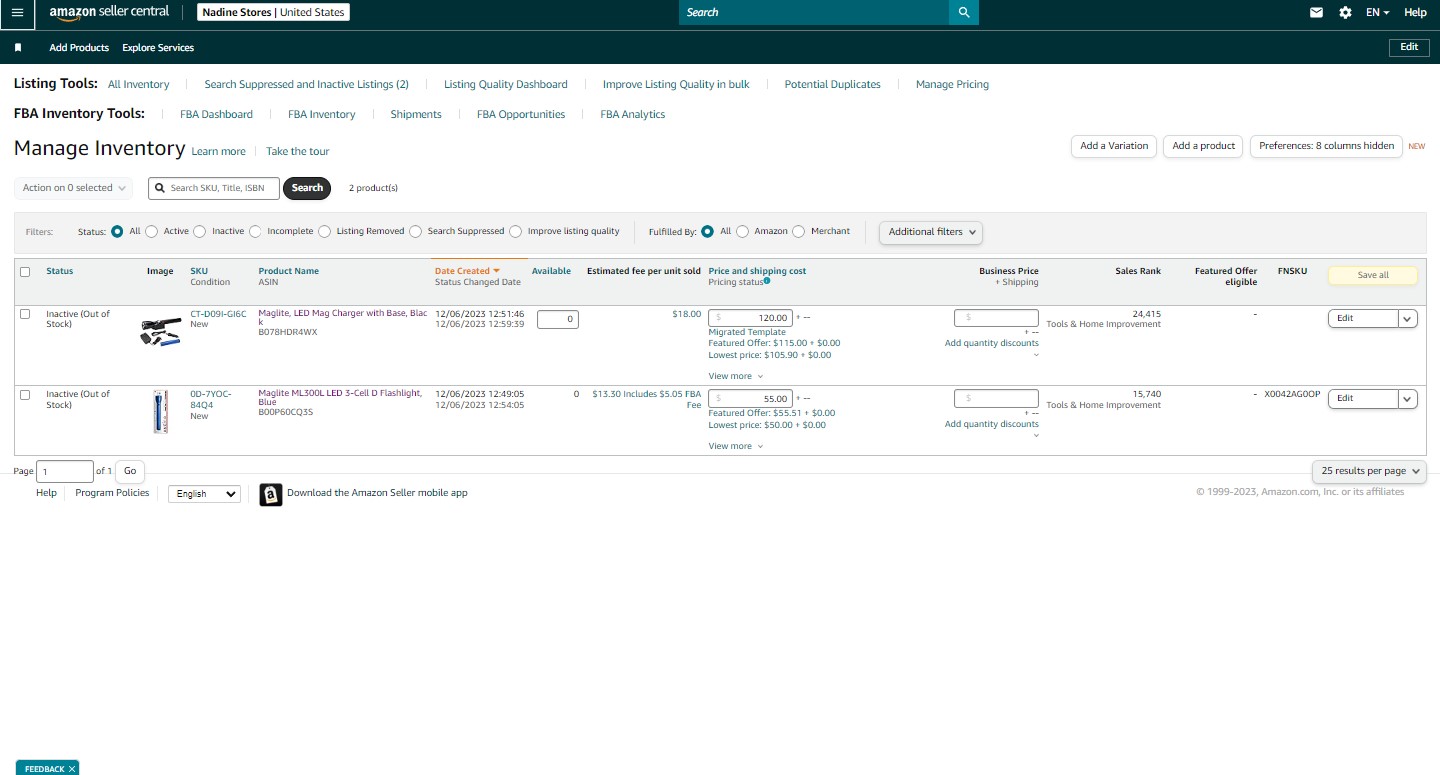Sort by the Date Created column
Viewport: 1440px width, 775px height.
pos(467,271)
